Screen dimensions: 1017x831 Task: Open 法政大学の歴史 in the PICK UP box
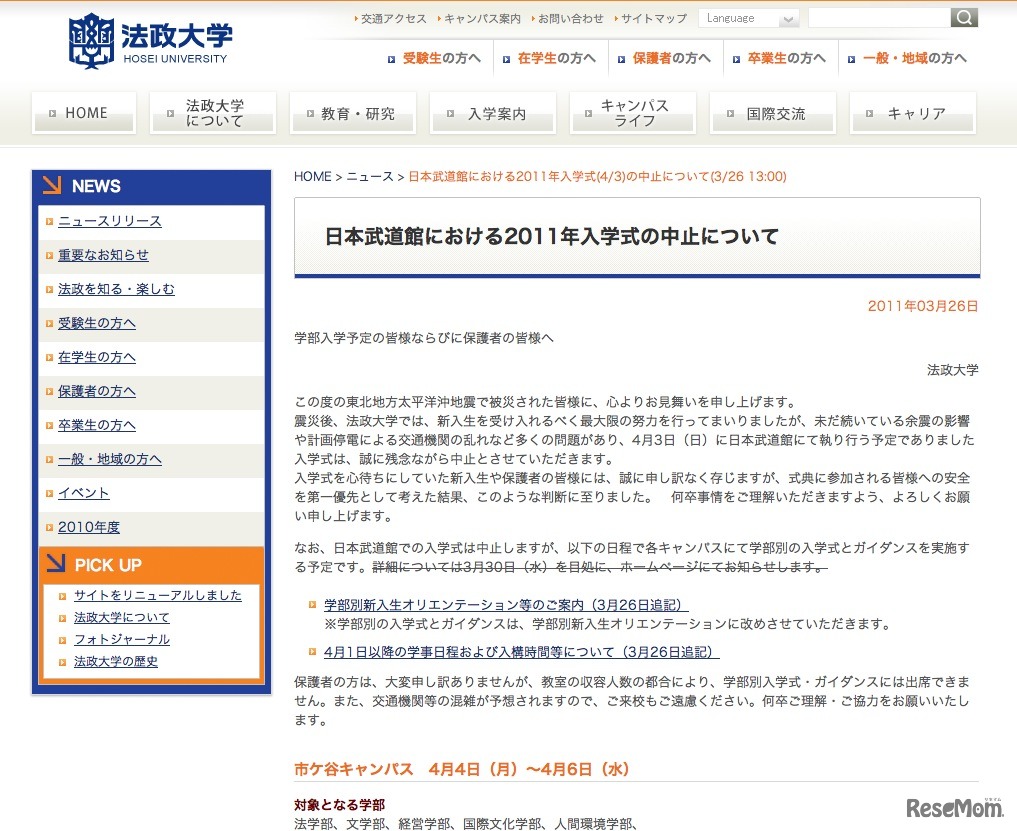tap(115, 662)
